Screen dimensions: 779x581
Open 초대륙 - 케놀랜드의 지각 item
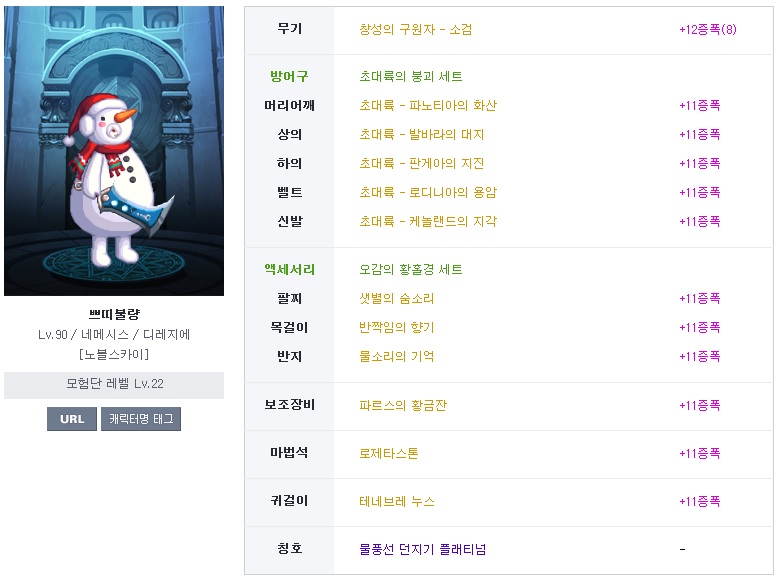[428, 221]
